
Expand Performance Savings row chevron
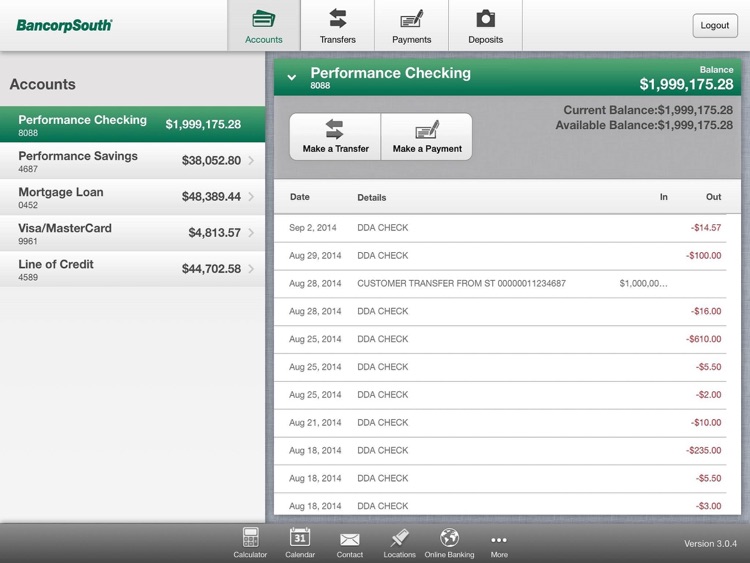point(252,161)
